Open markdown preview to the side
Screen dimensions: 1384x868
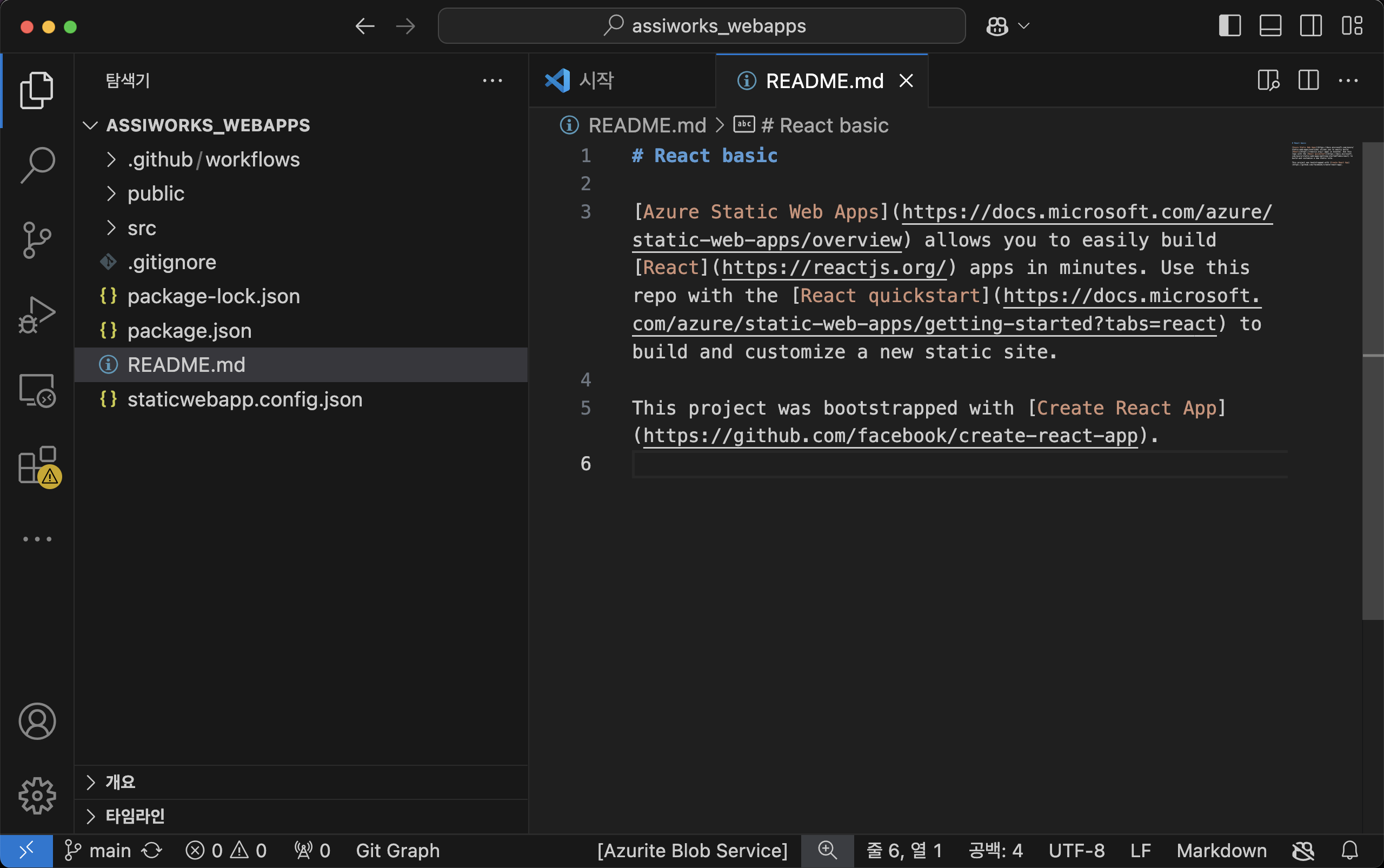[1268, 81]
